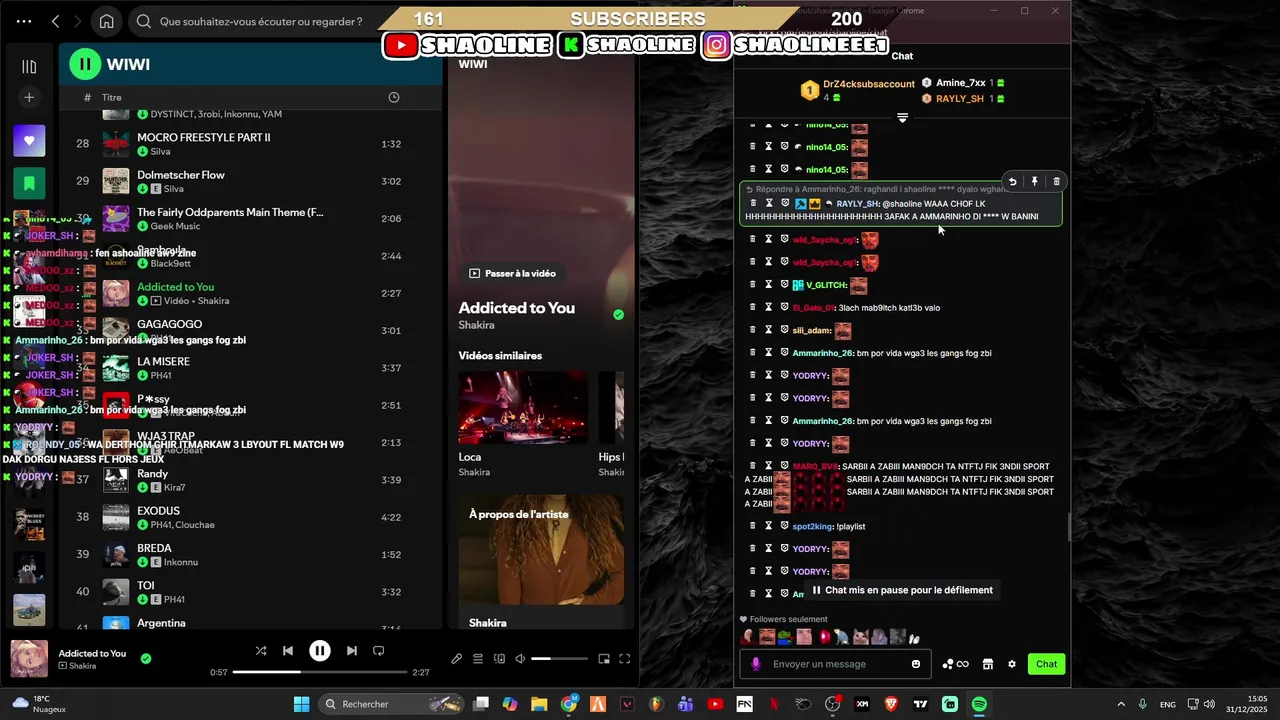The height and width of the screenshot is (720, 1280).
Task: Open chat shop storefront icon
Action: point(987,664)
